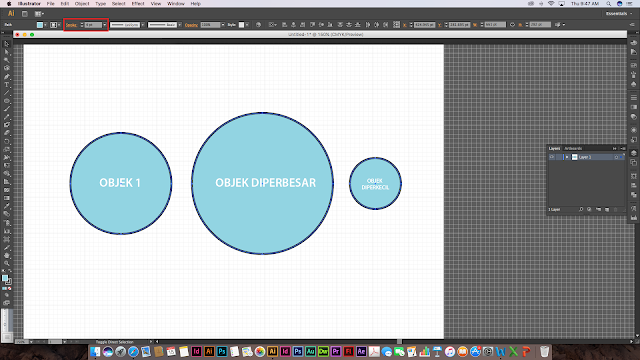640x360 pixels.
Task: Open the Stroke weight dropdown
Action: coord(105,25)
